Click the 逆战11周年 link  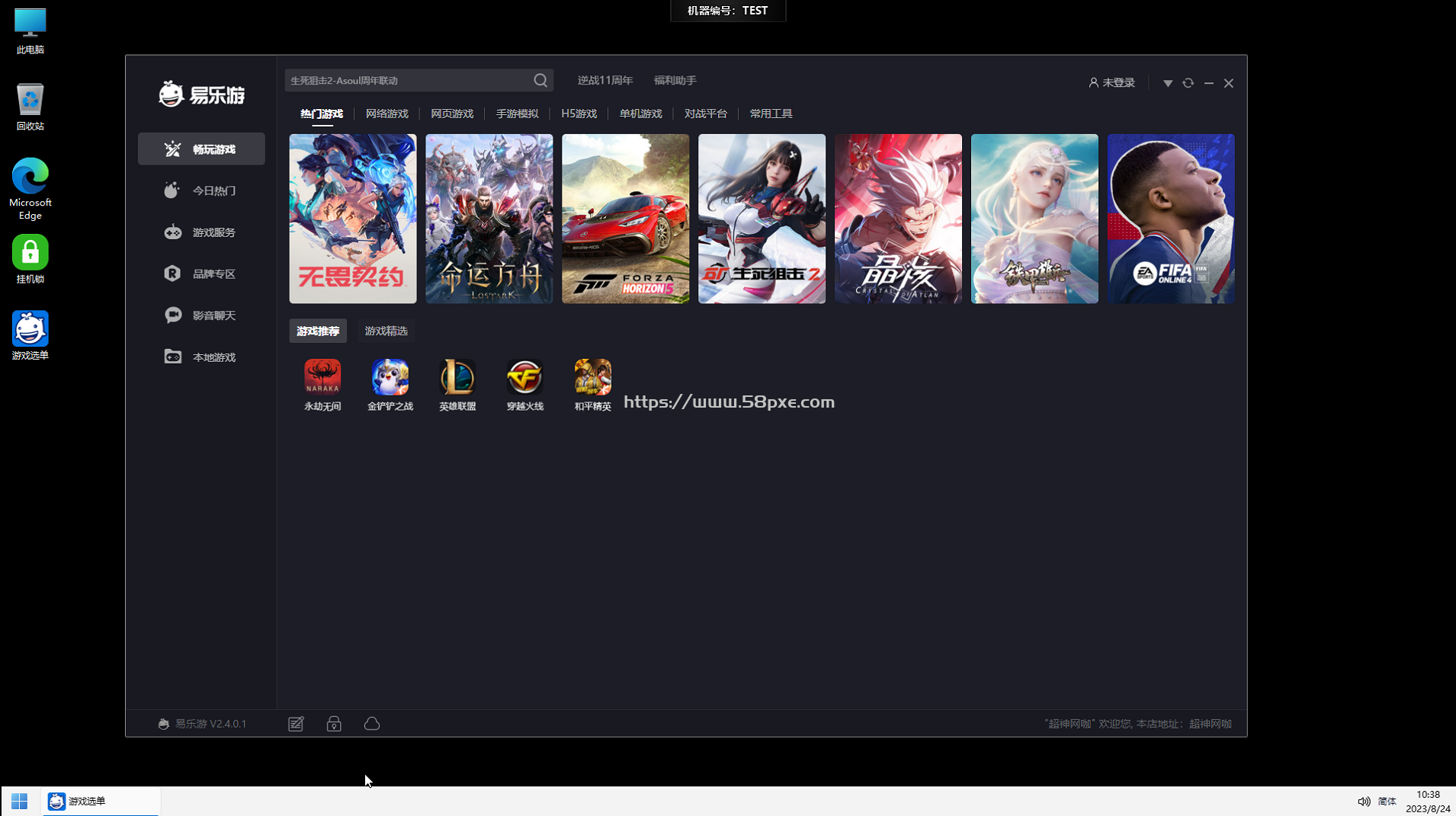(x=605, y=80)
